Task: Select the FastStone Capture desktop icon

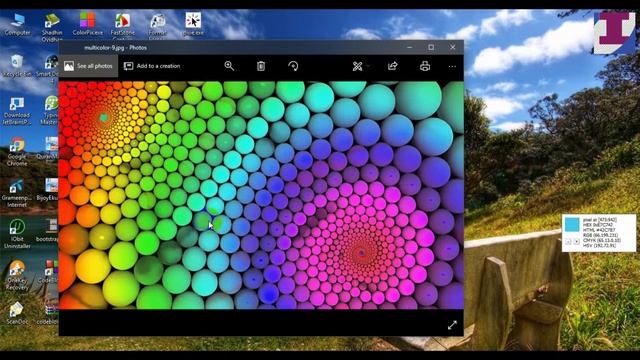Action: pos(122,27)
